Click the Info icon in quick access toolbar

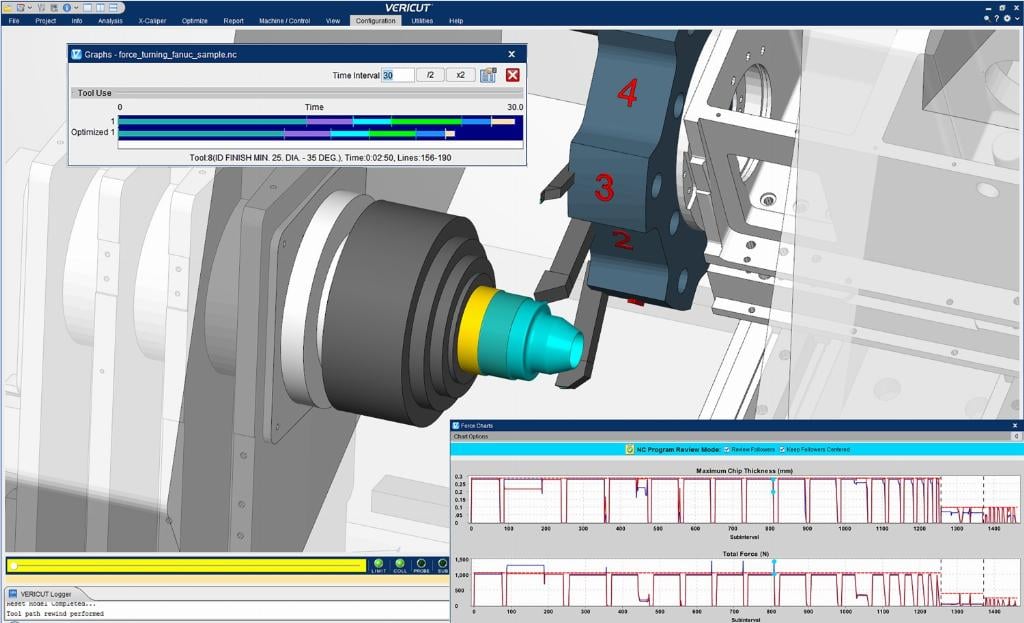click(x=66, y=6)
